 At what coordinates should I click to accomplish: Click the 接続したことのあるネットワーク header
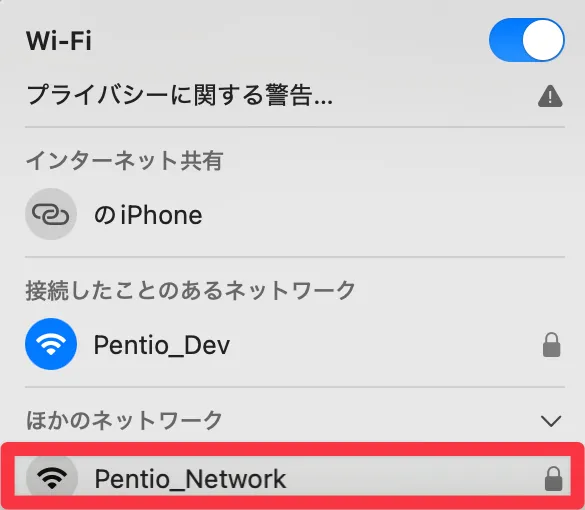[x=190, y=290]
